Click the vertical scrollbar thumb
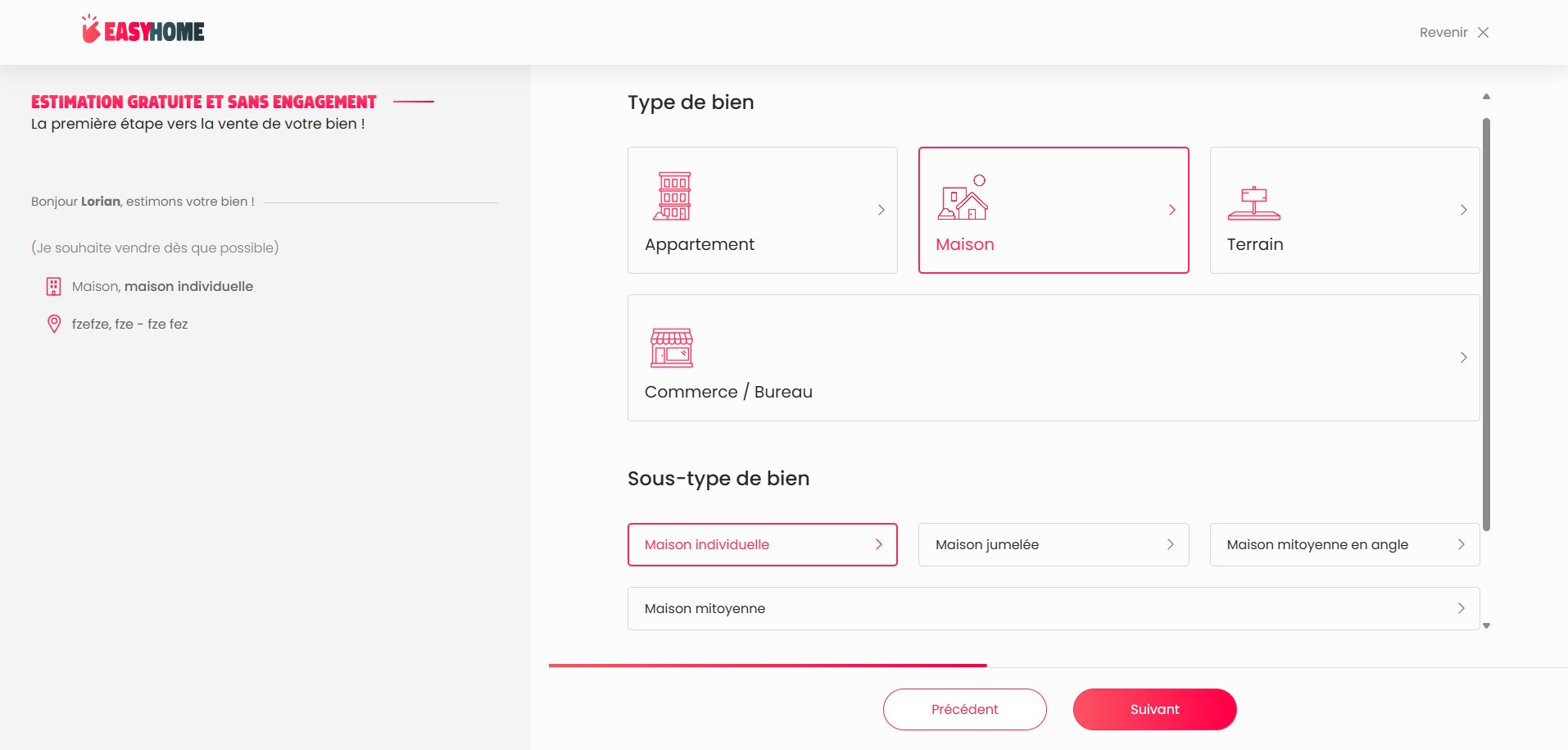Image resolution: width=1568 pixels, height=750 pixels. pyautogui.click(x=1486, y=325)
